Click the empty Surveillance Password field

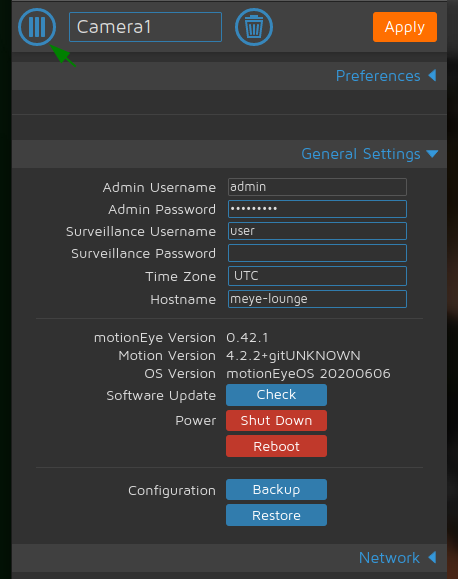click(317, 253)
